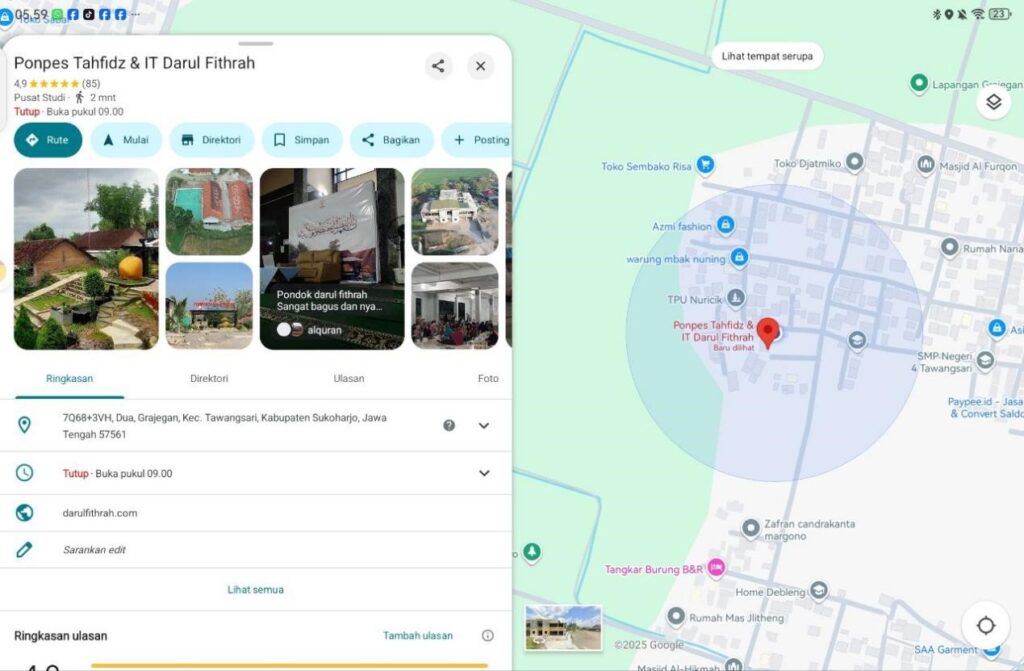Tap the Posting chip button
The image size is (1024, 671).
[x=477, y=140]
